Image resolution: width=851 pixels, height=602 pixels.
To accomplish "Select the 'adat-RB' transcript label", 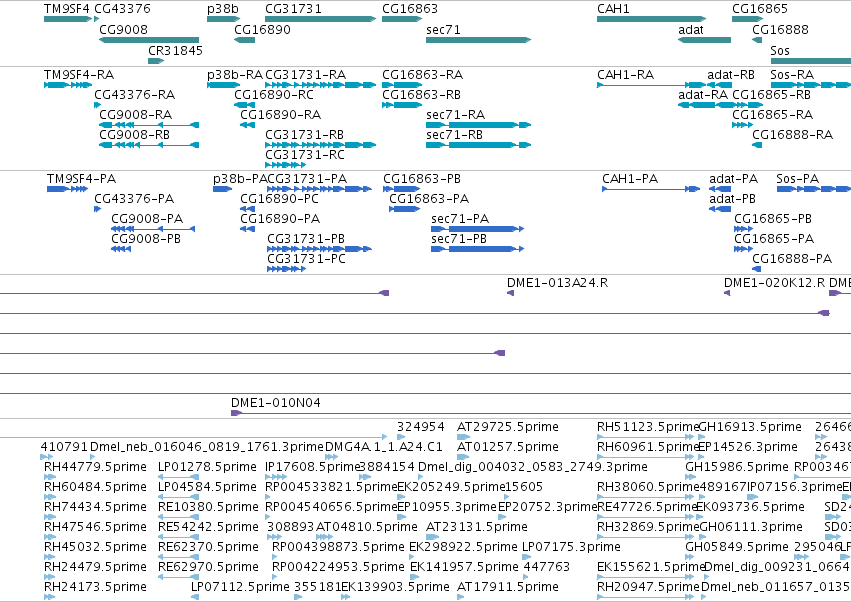I will (x=731, y=74).
